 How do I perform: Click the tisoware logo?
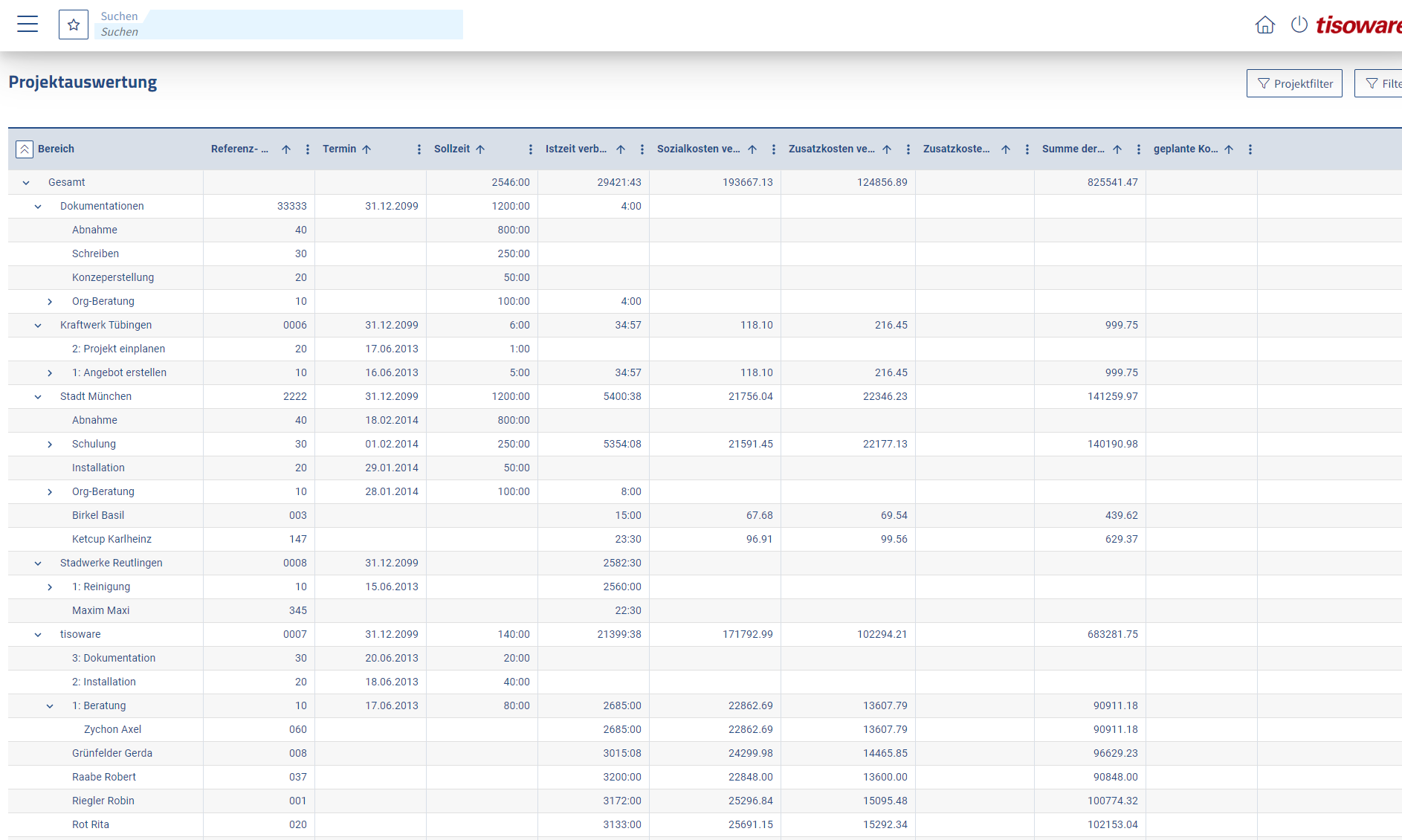click(x=1358, y=25)
